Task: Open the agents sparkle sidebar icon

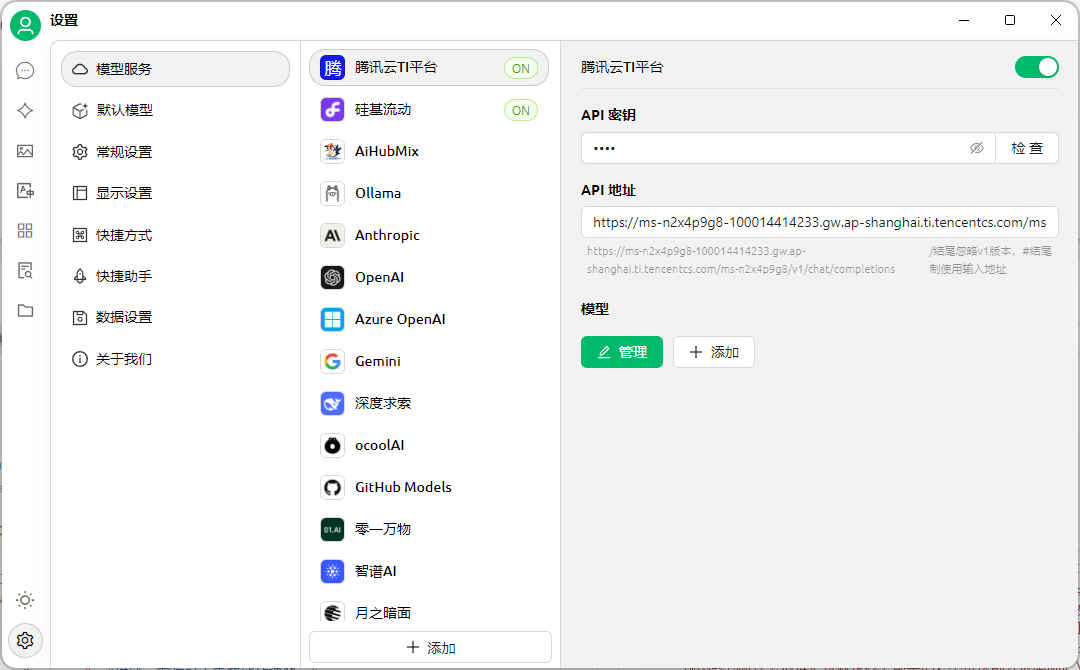Action: click(x=25, y=110)
